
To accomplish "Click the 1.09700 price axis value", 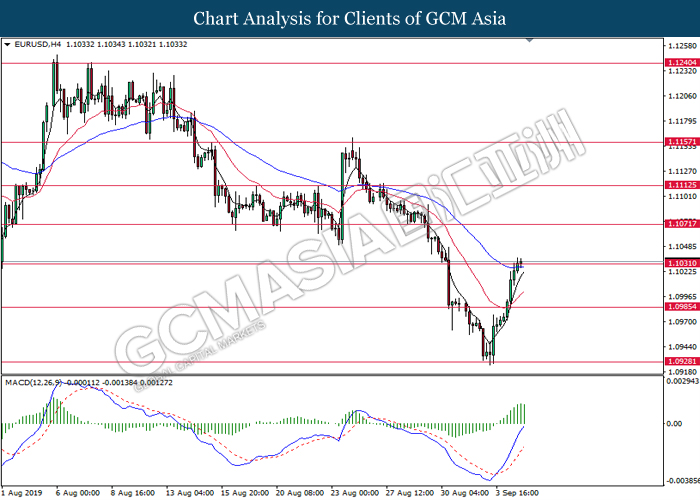I will click(683, 321).
